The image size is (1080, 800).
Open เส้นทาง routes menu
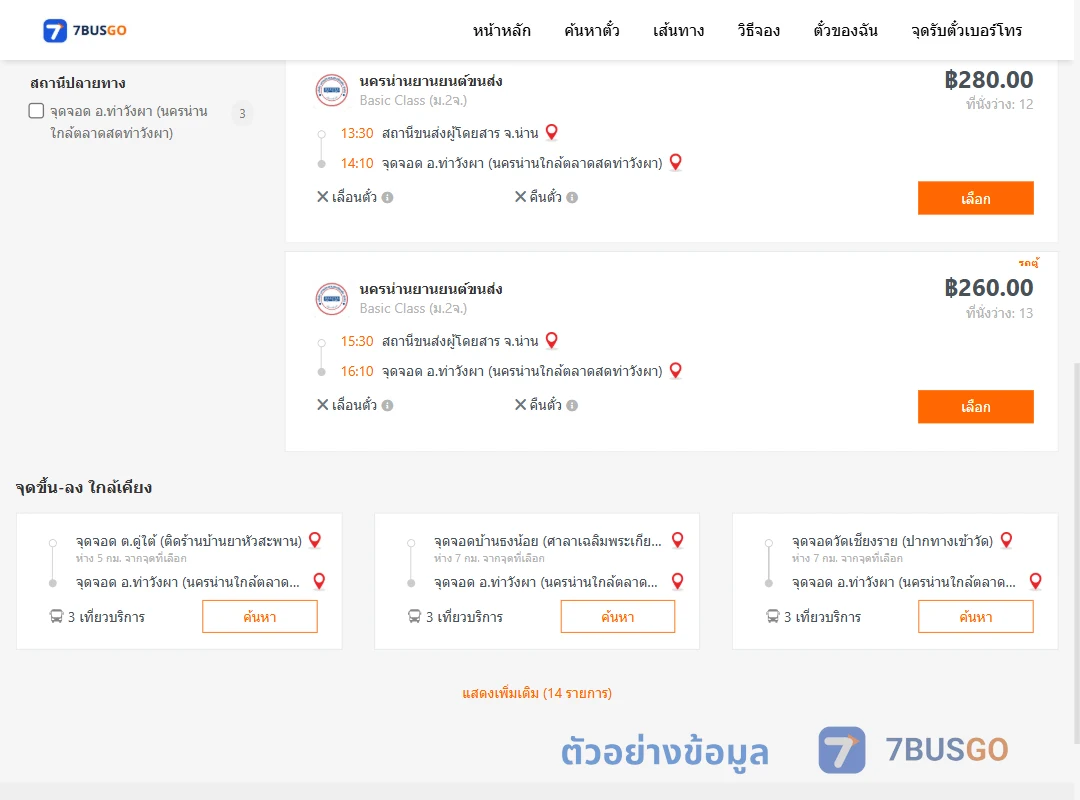(678, 30)
